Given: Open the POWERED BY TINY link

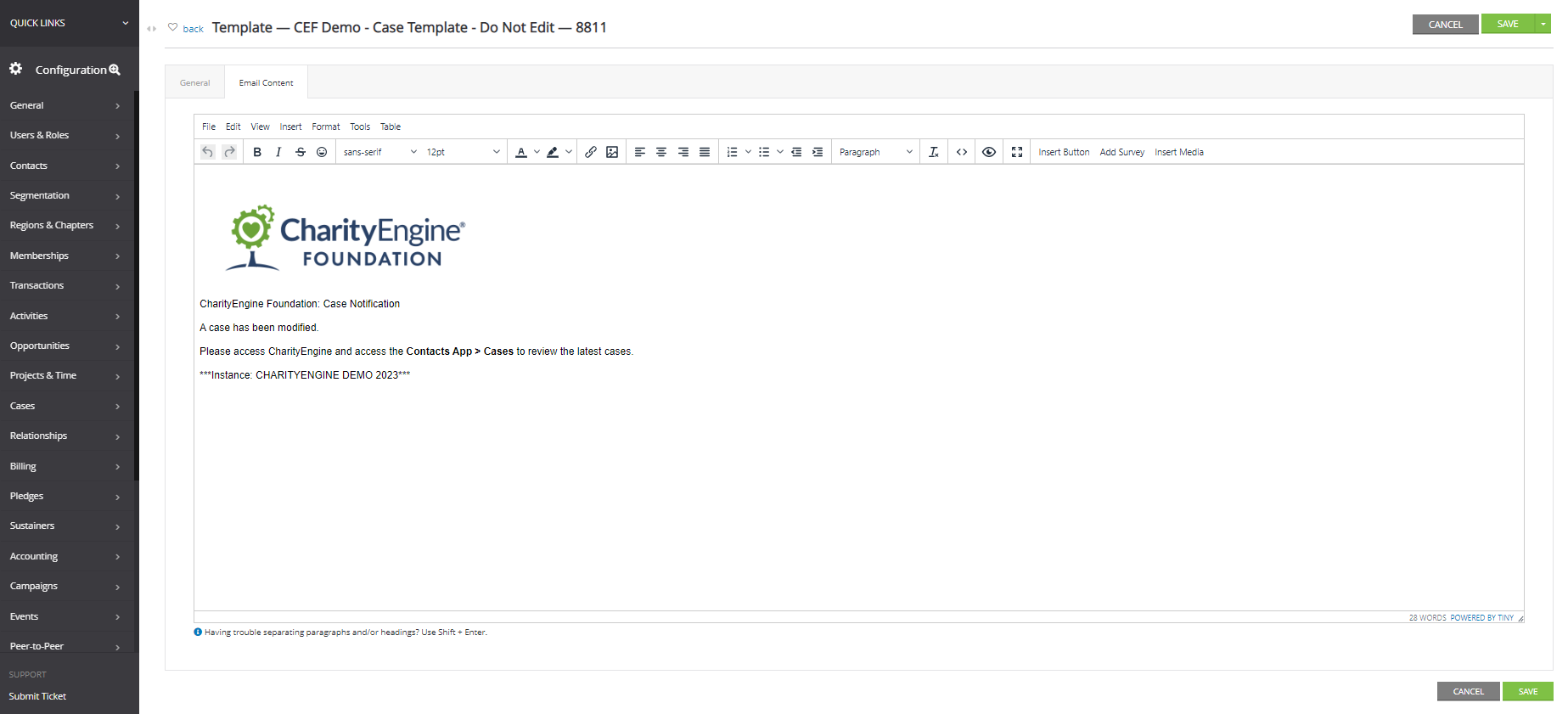Looking at the screenshot, I should tap(1481, 618).
